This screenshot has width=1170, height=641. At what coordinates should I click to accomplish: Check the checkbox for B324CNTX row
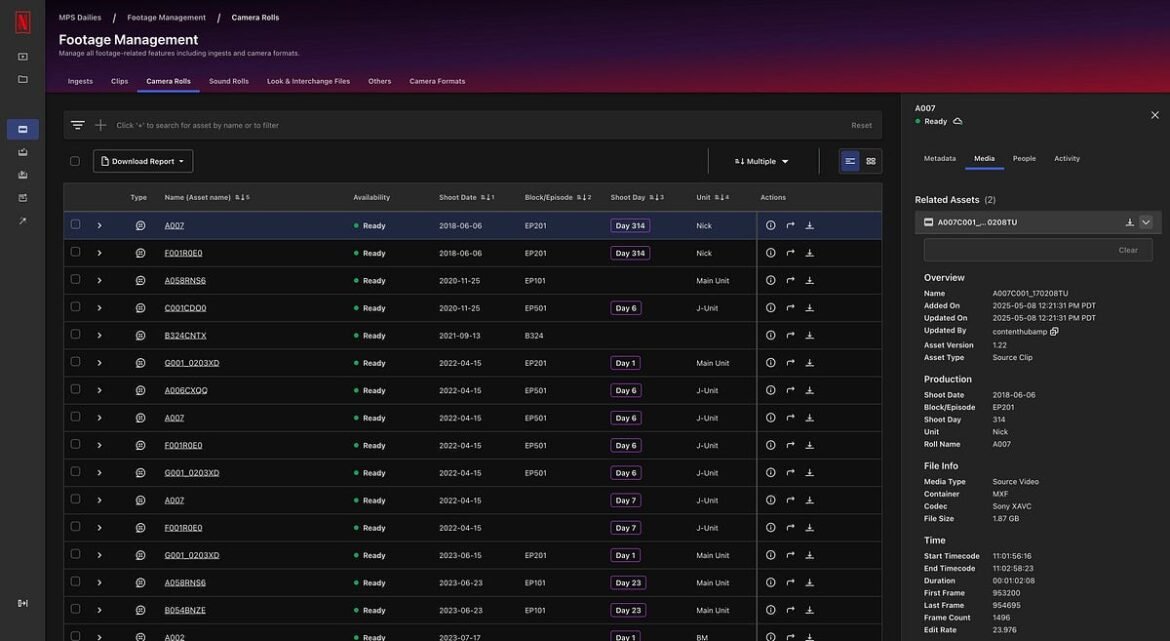(73, 335)
